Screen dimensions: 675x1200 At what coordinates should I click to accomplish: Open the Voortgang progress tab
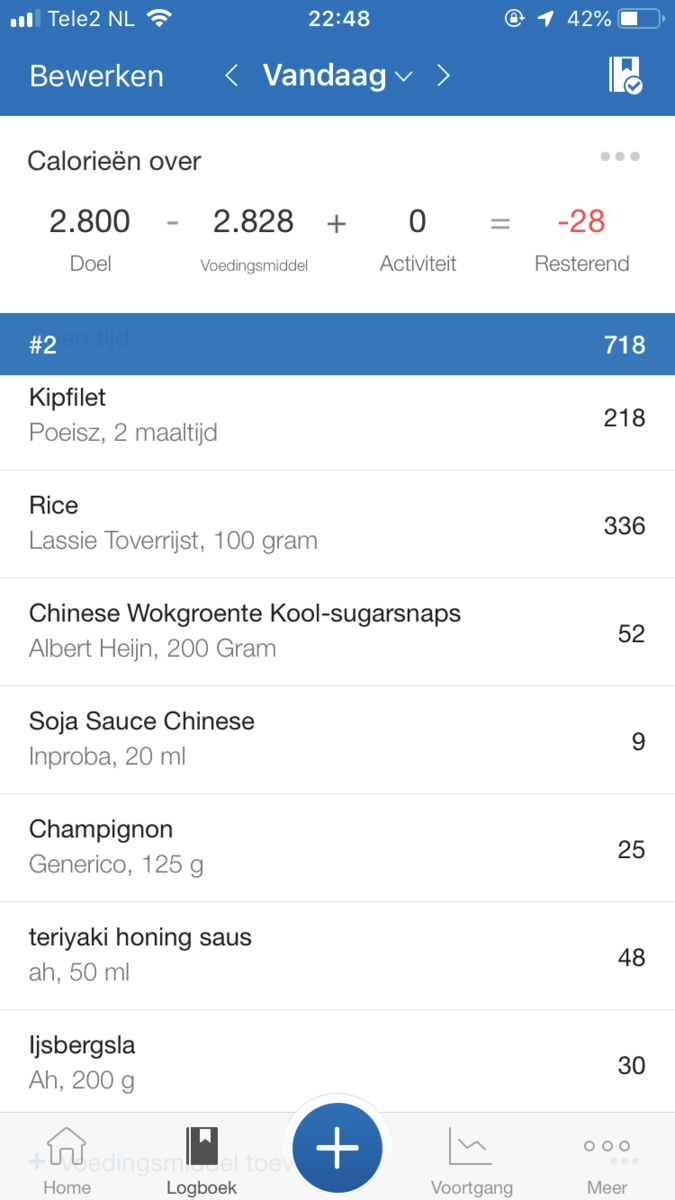(471, 1160)
